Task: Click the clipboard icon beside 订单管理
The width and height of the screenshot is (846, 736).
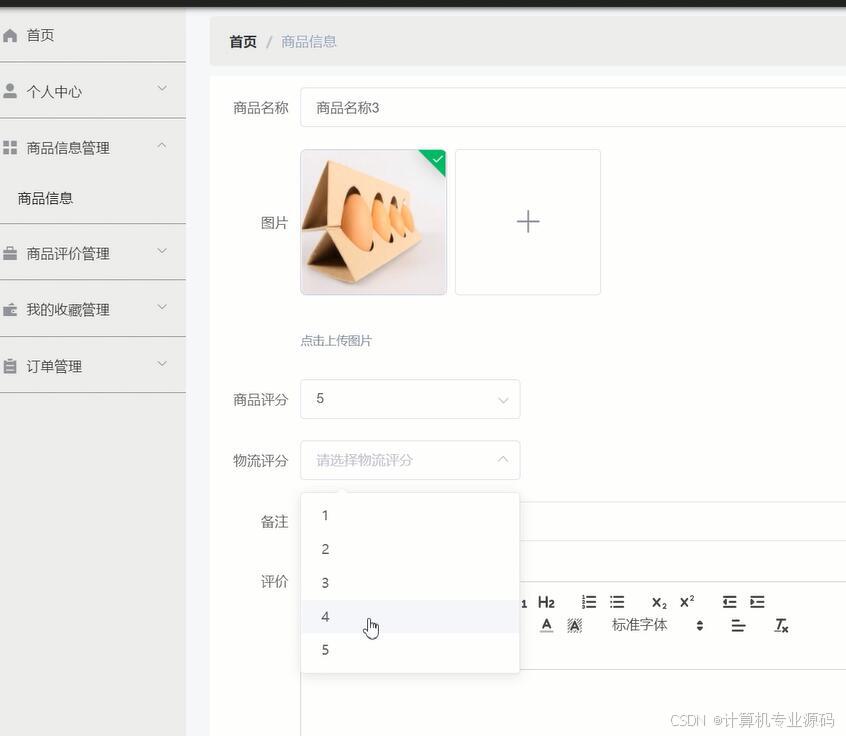Action: click(10, 366)
